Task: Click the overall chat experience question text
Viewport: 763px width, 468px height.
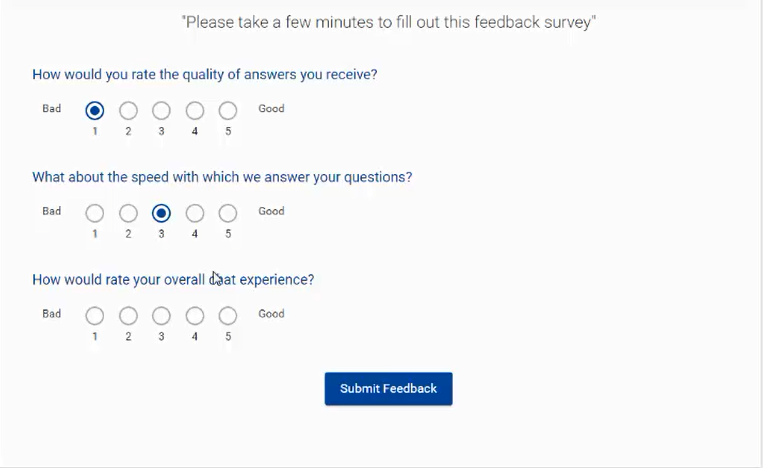Action: point(173,280)
